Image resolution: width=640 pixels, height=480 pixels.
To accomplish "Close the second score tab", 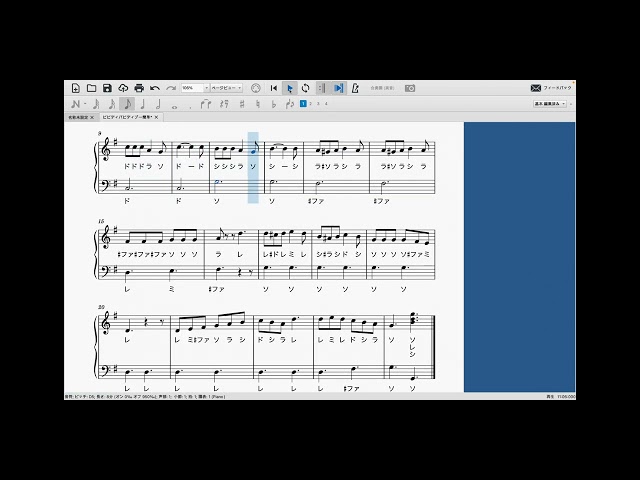I will pos(156,118).
